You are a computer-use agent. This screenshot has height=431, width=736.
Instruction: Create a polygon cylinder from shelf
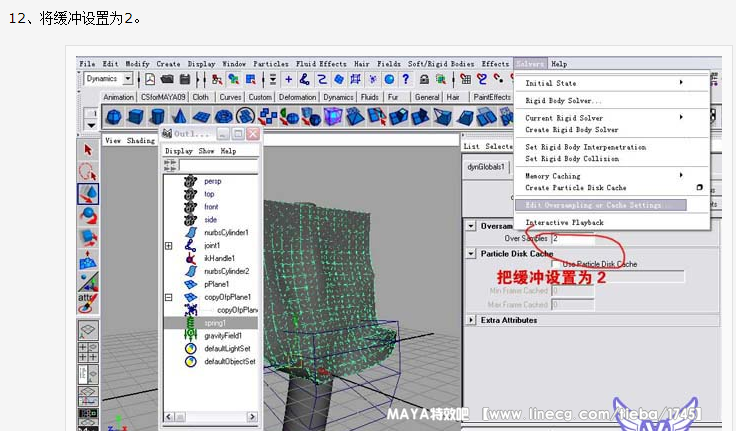click(157, 116)
